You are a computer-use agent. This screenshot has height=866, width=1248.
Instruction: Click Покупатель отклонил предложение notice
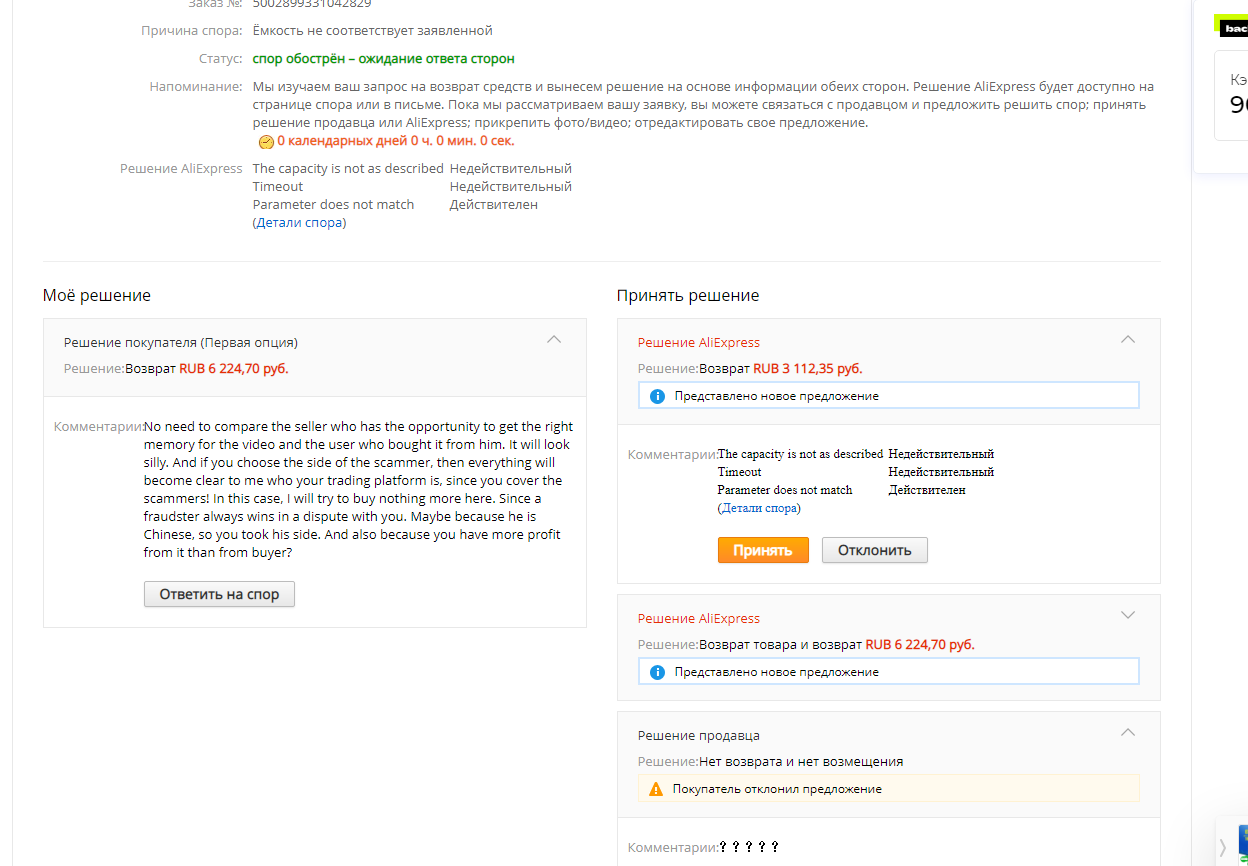coord(777,789)
